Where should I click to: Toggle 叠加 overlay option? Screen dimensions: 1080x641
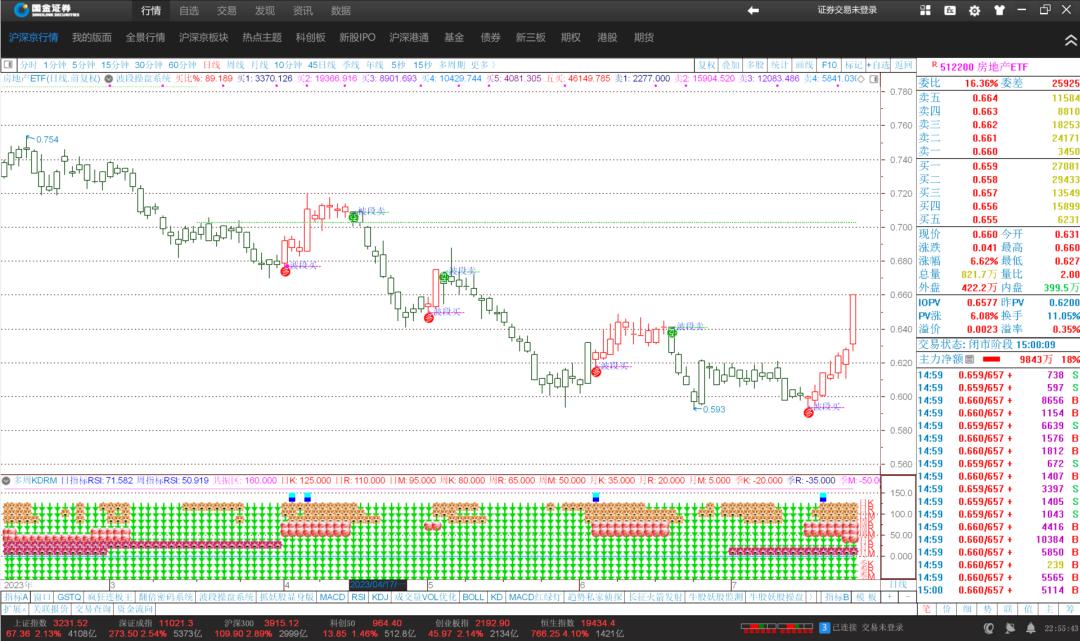click(x=730, y=64)
